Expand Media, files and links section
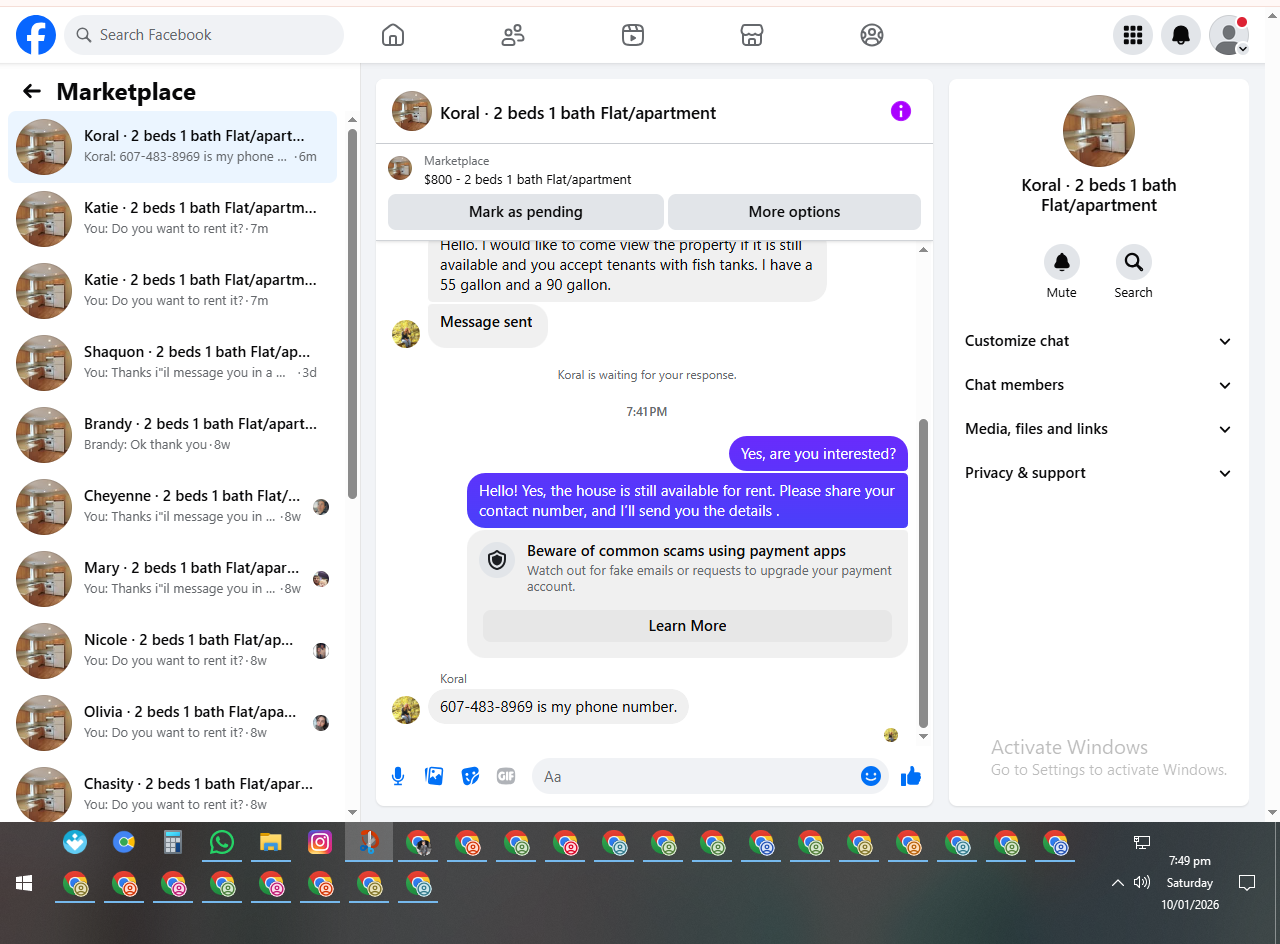The height and width of the screenshot is (944, 1280). [1098, 429]
